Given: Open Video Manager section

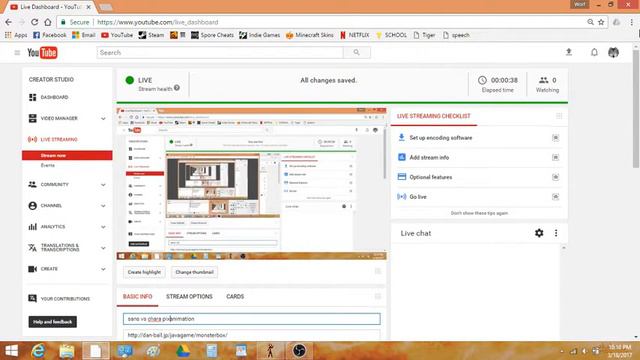Looking at the screenshot, I should click(x=59, y=118).
